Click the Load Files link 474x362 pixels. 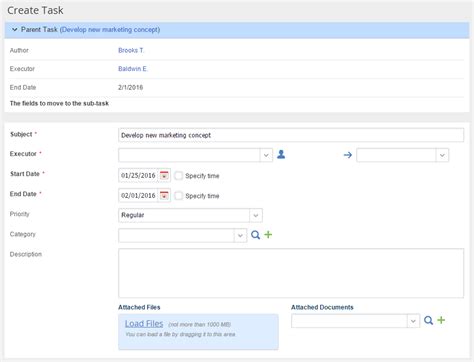144,324
